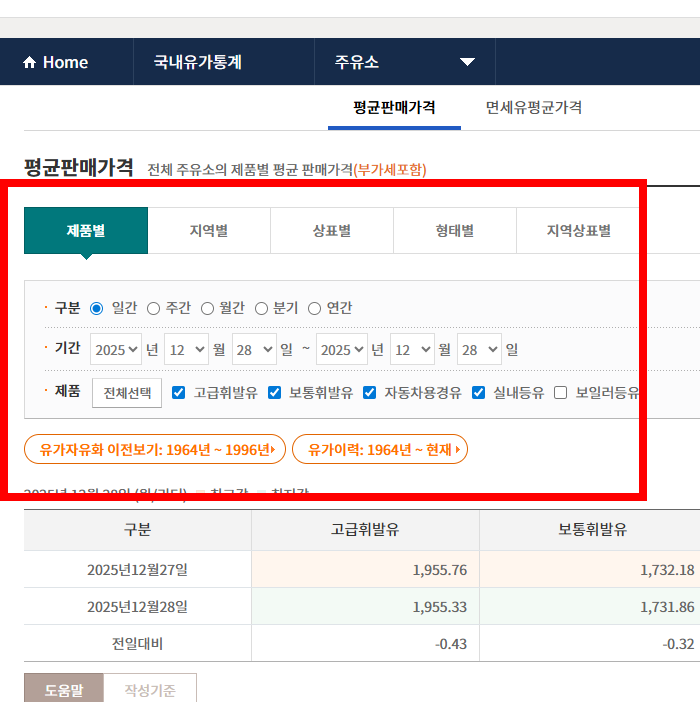
Task: Open the start month 12 dropdown
Action: click(x=186, y=349)
